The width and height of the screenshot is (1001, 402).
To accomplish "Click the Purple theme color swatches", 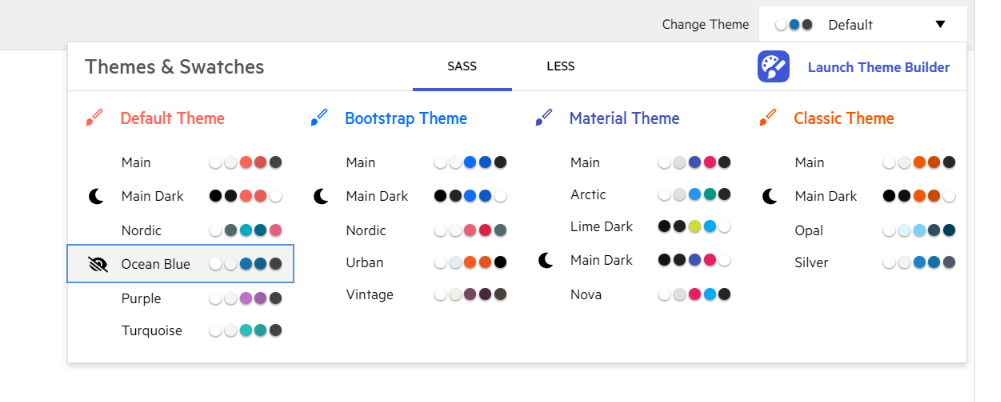I will (x=245, y=299).
